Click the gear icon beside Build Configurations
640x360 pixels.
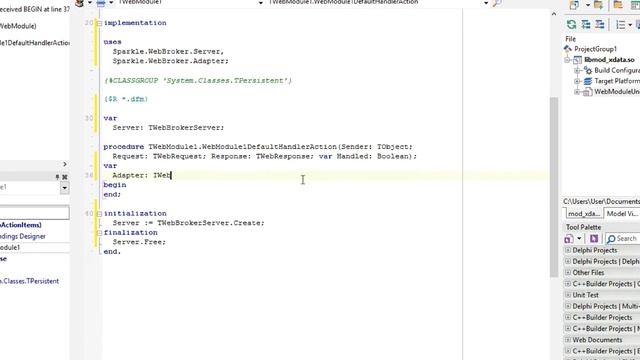click(x=588, y=71)
